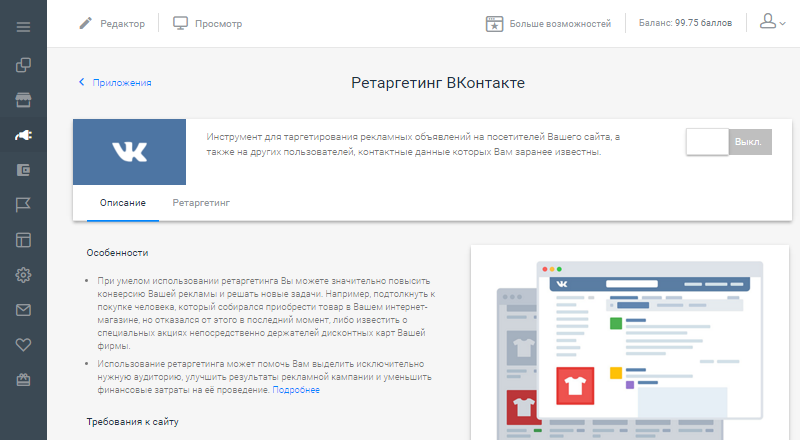Click the Ретаргетинг ВКонтакте title
800x440 pixels.
[438, 83]
